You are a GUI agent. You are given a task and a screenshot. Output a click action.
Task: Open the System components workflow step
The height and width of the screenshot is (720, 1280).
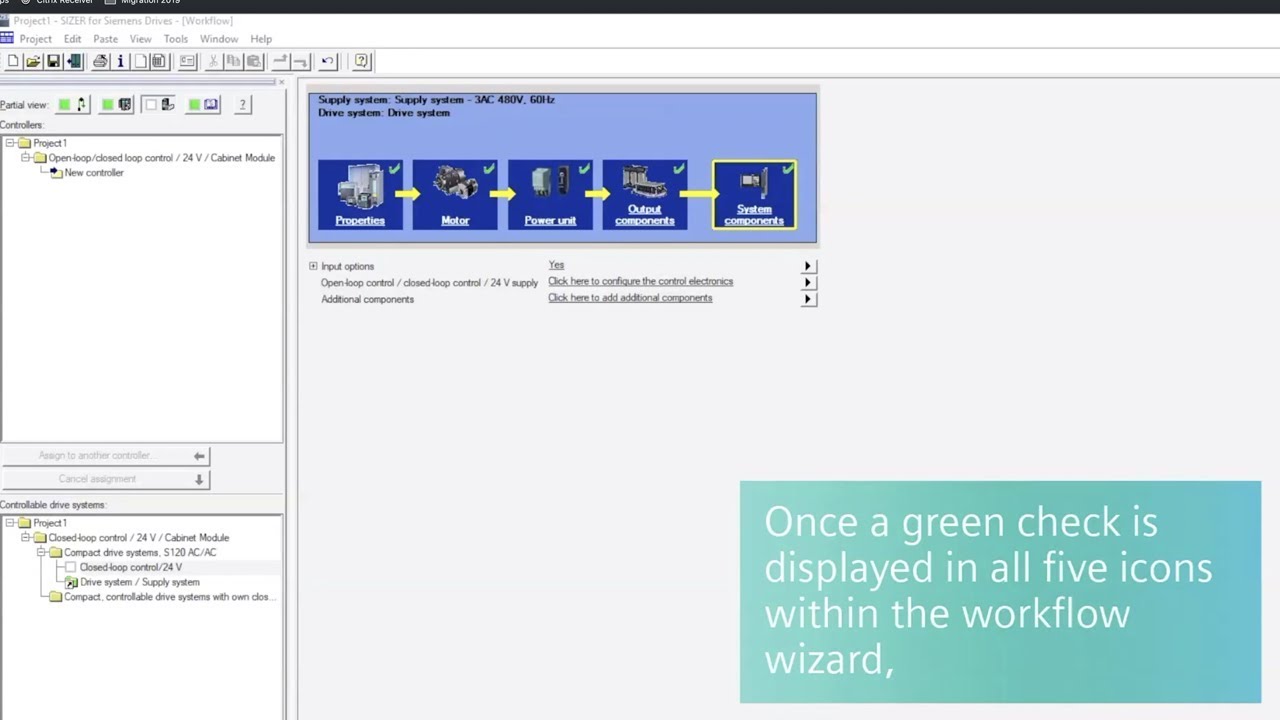(x=754, y=195)
